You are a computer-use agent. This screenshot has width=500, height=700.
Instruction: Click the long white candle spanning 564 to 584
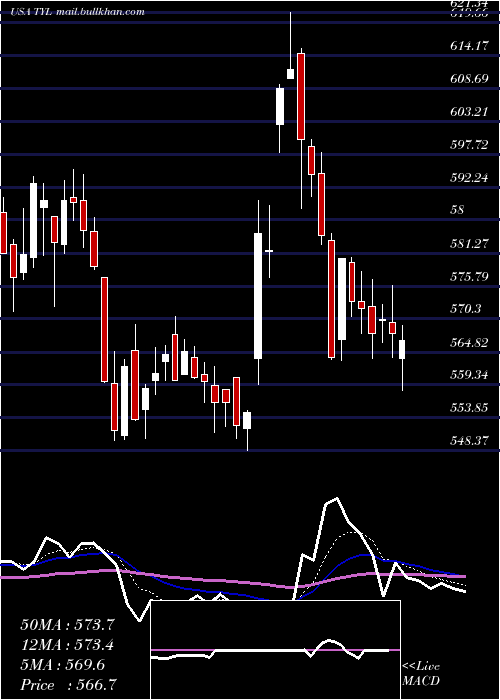point(258,296)
